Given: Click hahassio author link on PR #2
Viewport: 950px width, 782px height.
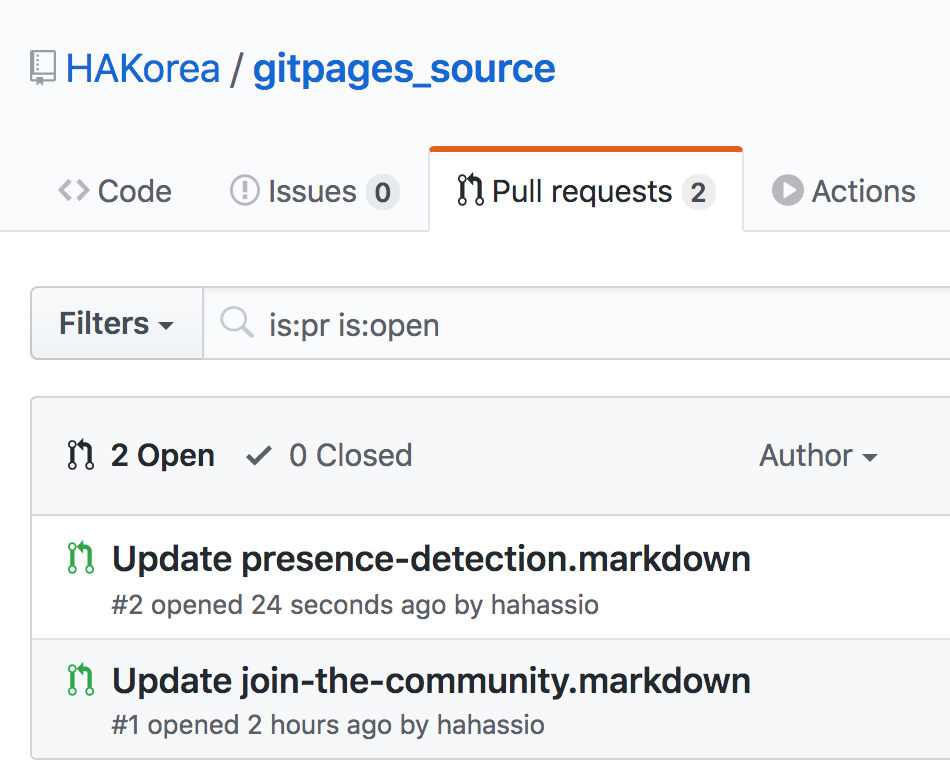Looking at the screenshot, I should click(x=545, y=605).
